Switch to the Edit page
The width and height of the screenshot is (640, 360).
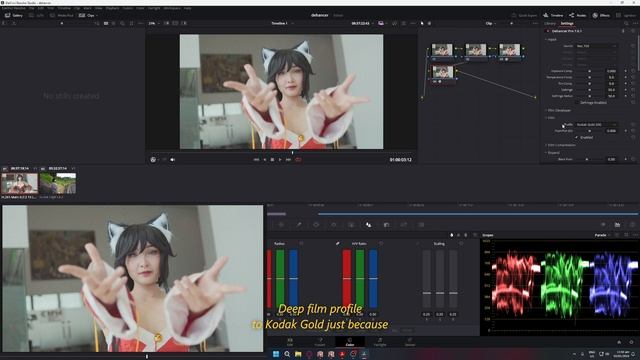tap(289, 342)
